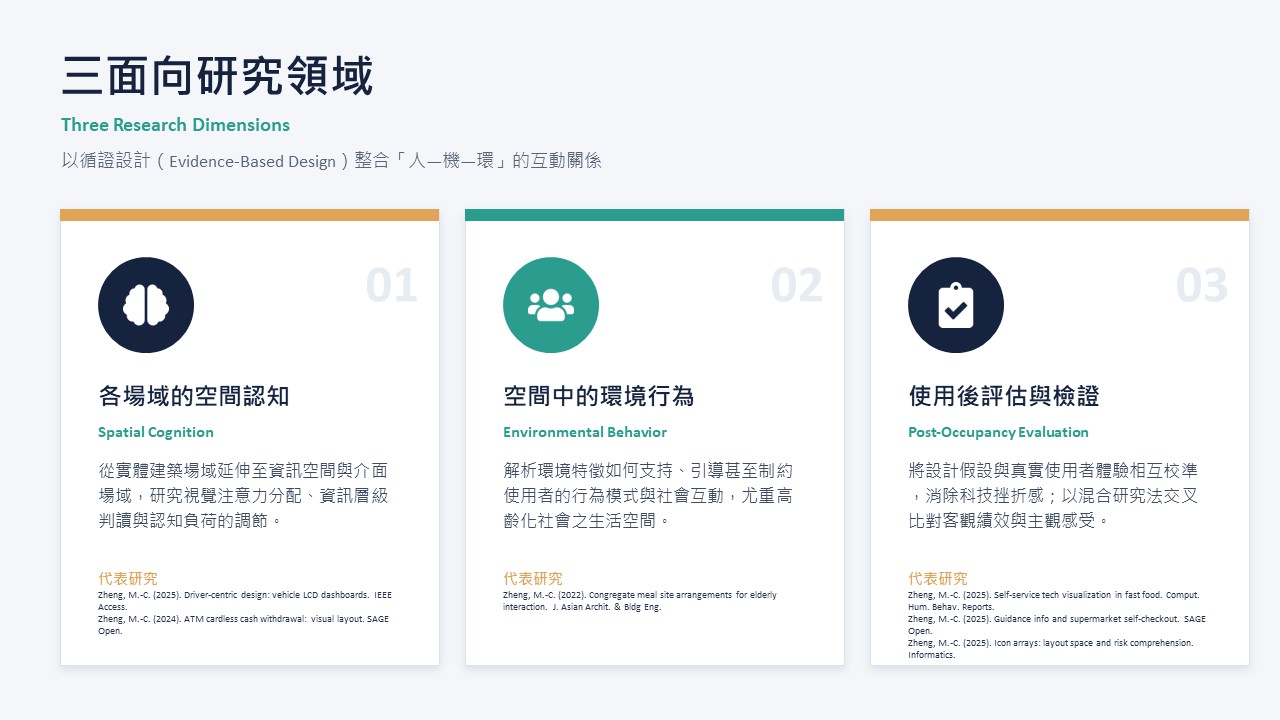
Task: Select the heading 各場域的空間認知
Action: [194, 396]
